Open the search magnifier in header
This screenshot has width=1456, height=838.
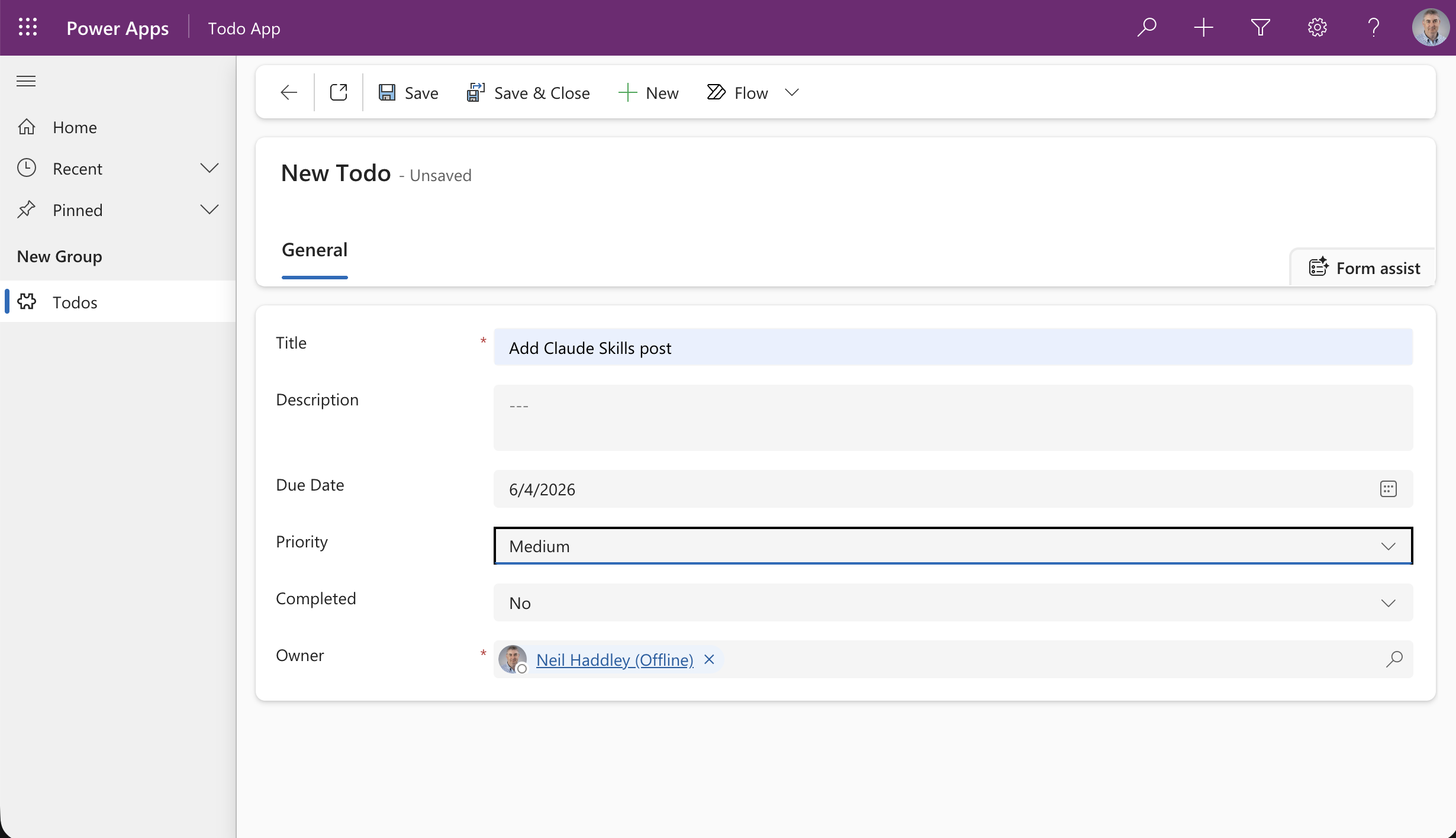(1146, 27)
